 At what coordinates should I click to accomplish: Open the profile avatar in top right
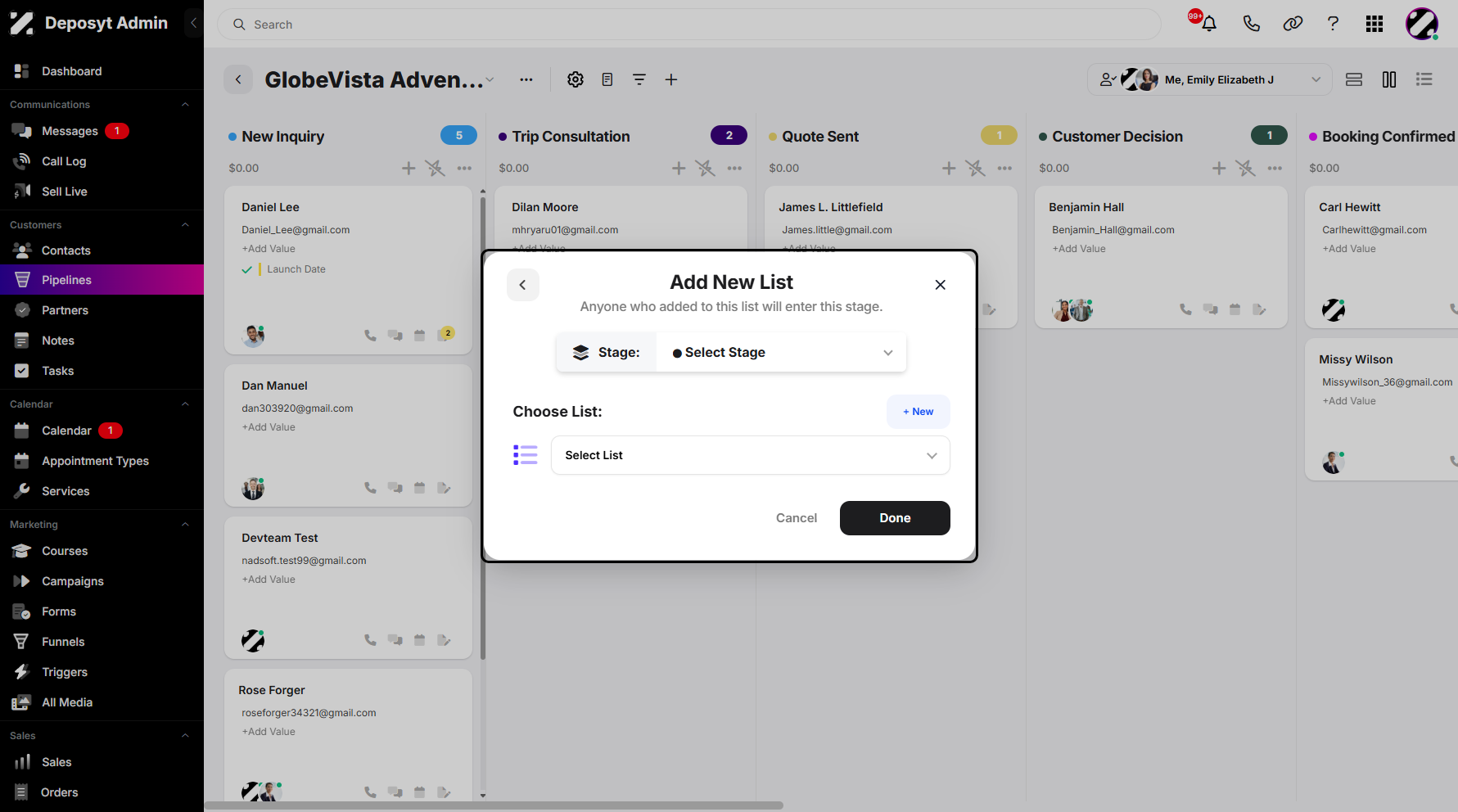1422,24
